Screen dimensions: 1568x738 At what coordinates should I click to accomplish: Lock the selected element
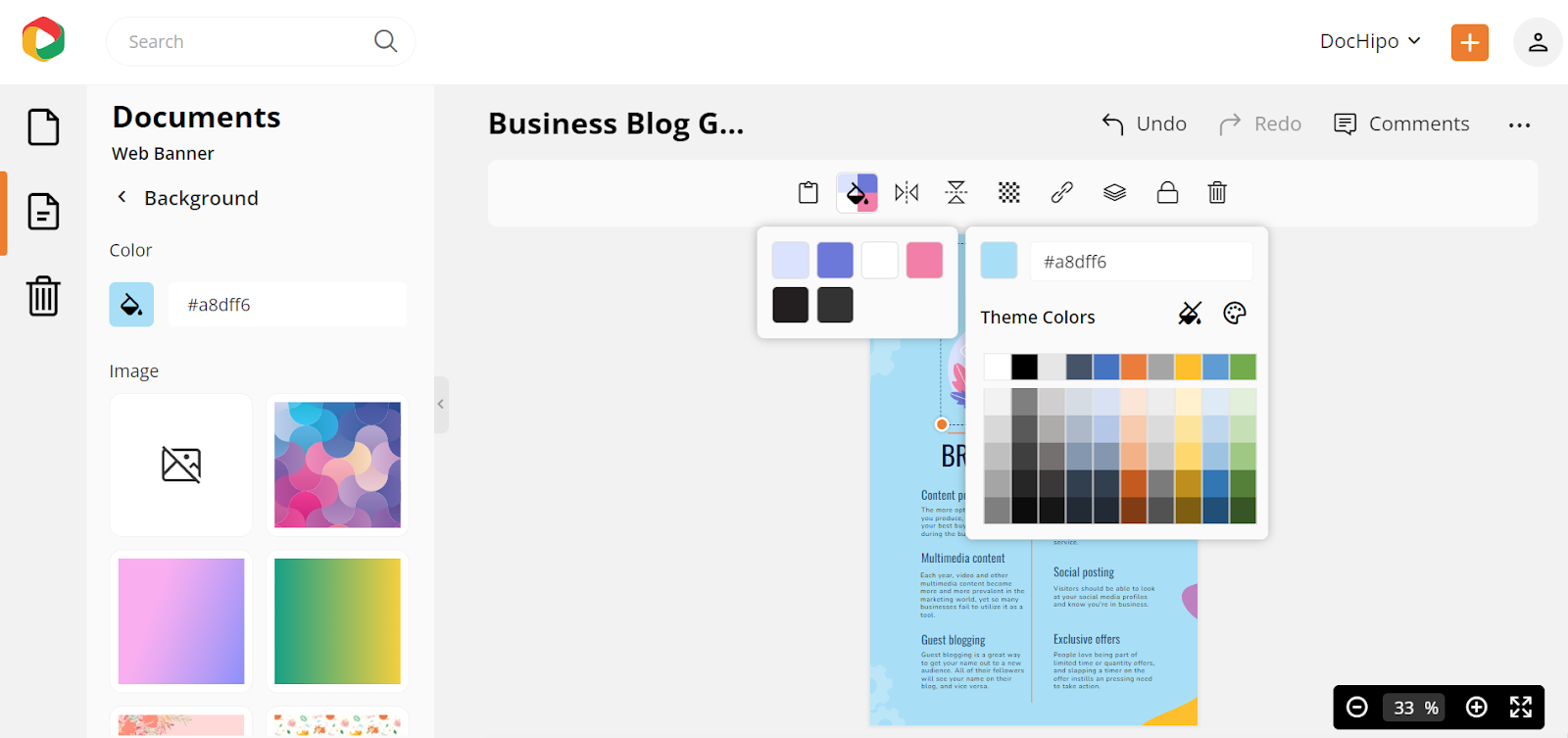(x=1167, y=193)
